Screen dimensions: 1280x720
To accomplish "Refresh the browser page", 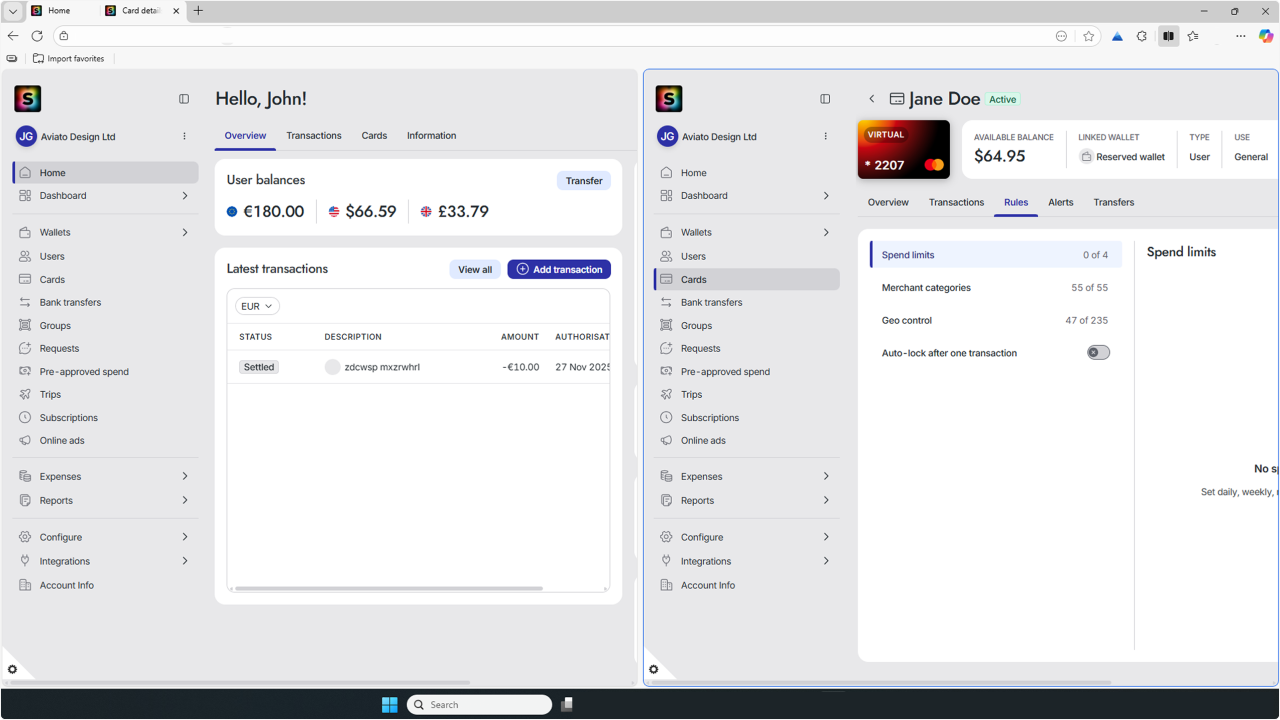I will 37,36.
